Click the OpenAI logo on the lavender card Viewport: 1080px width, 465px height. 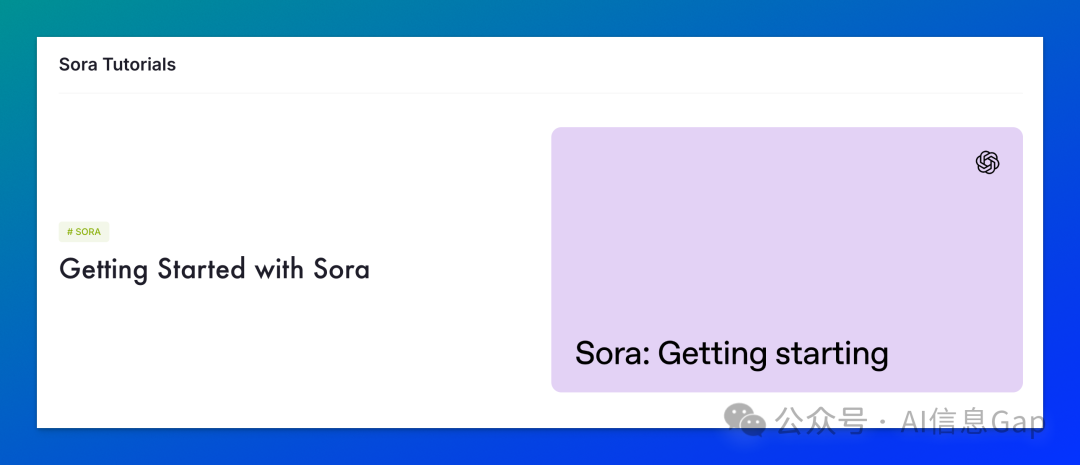[987, 163]
